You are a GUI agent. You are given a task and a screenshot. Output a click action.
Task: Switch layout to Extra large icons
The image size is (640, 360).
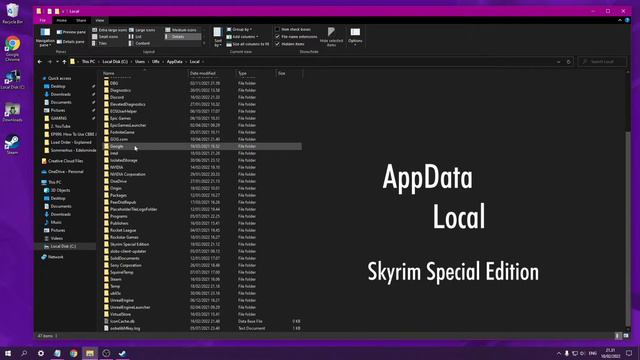(109, 30)
